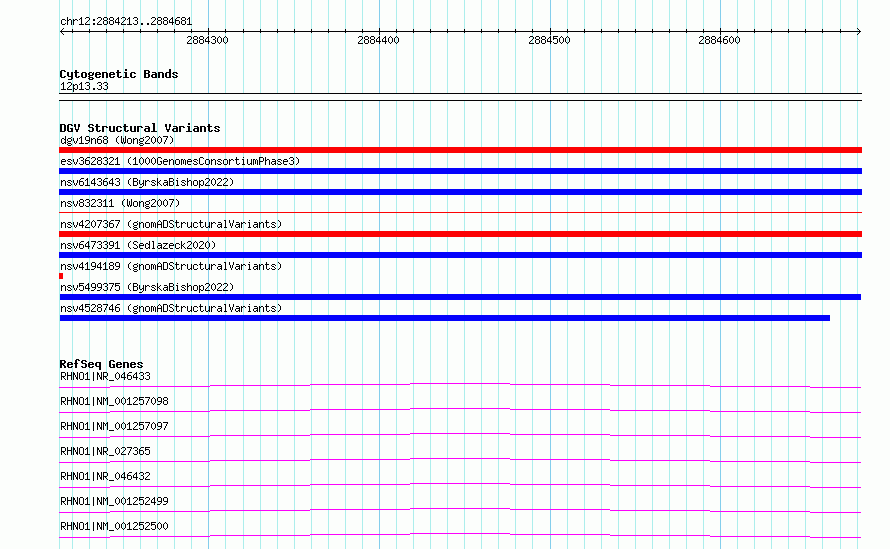The height and width of the screenshot is (549, 890).
Task: Open the DGV Structural Variants track title
Action: coord(140,128)
